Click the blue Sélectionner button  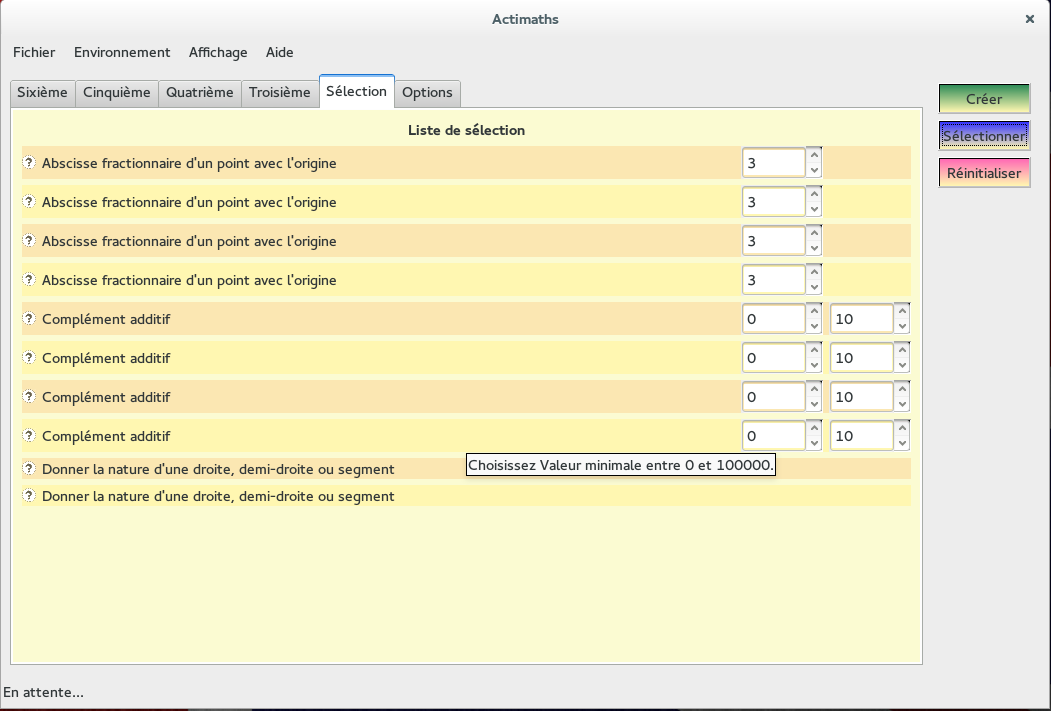click(x=984, y=136)
